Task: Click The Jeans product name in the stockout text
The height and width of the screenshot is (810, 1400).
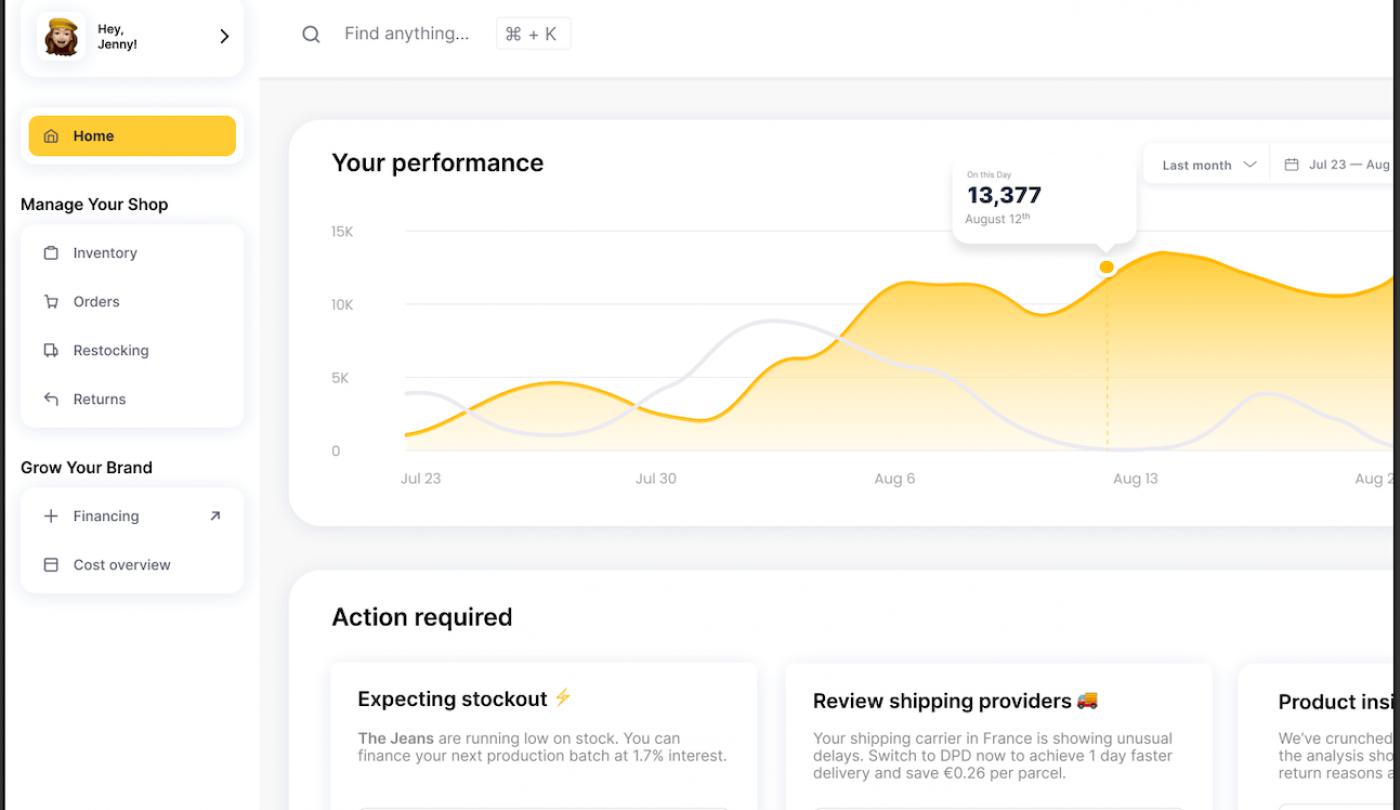Action: tap(396, 739)
